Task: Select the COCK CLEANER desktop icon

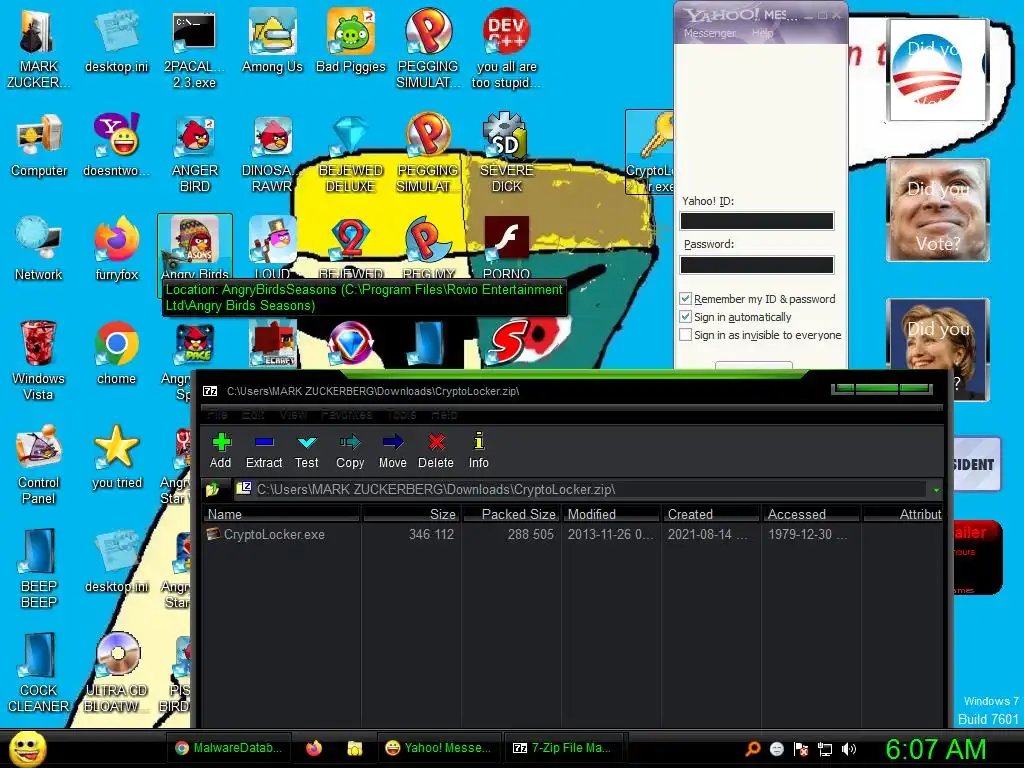Action: 39,673
